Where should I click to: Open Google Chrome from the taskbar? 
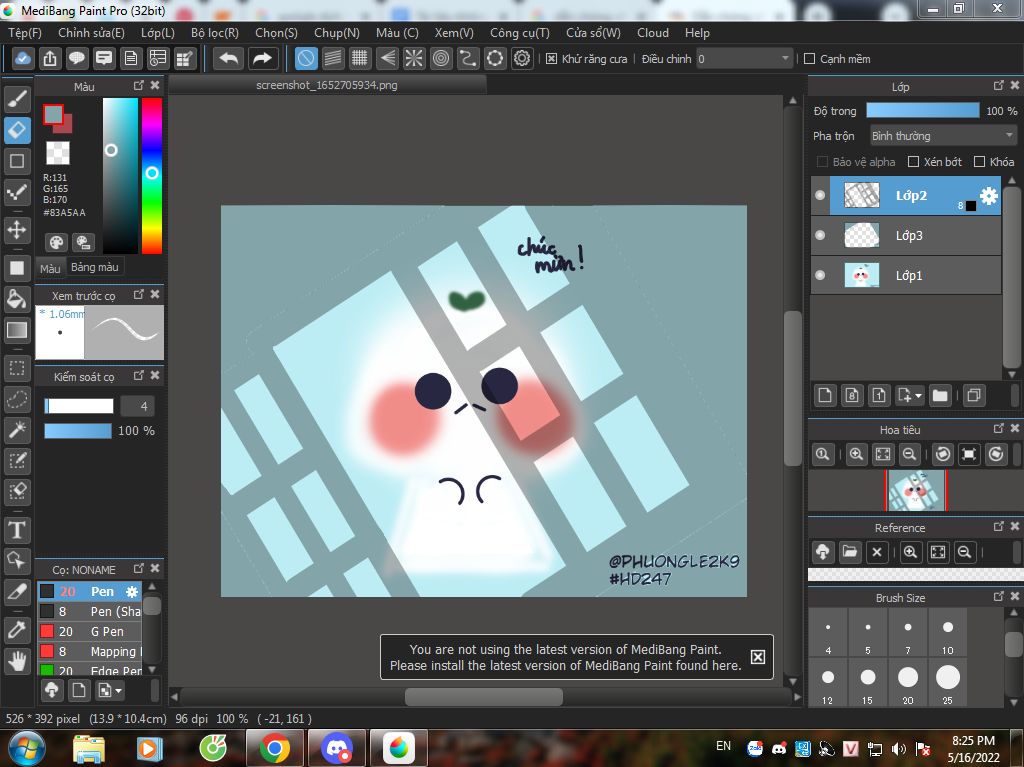coord(274,749)
